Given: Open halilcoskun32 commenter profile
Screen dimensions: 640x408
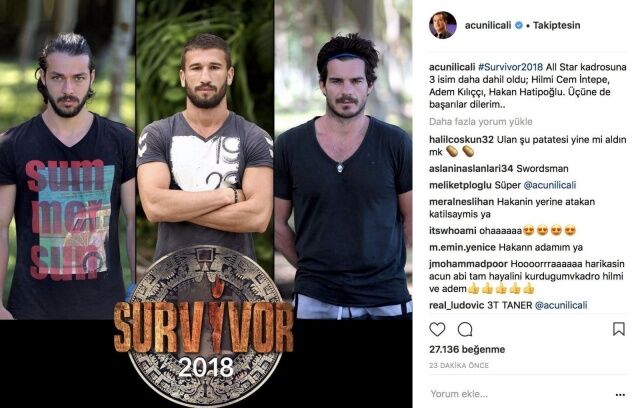Looking at the screenshot, I should tap(461, 140).
